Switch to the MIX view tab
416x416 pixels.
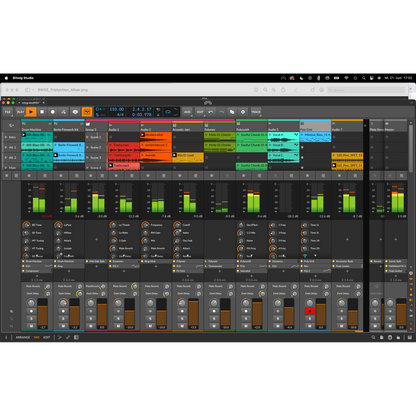pos(37,337)
